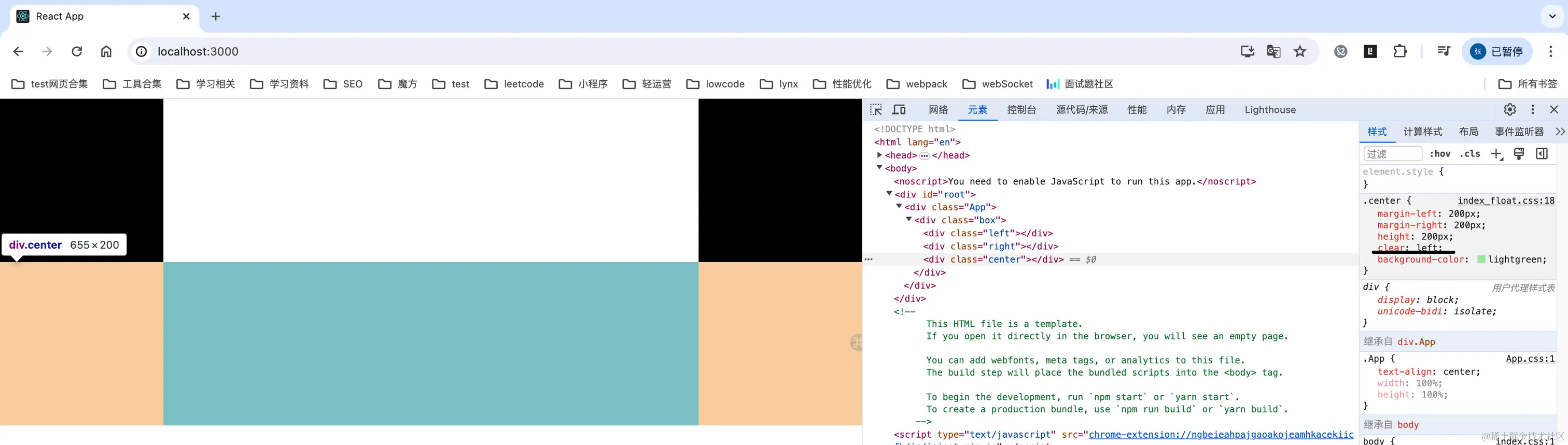The height and width of the screenshot is (445, 1568).
Task: Open the Chrome three-dot menu
Action: tap(1550, 52)
